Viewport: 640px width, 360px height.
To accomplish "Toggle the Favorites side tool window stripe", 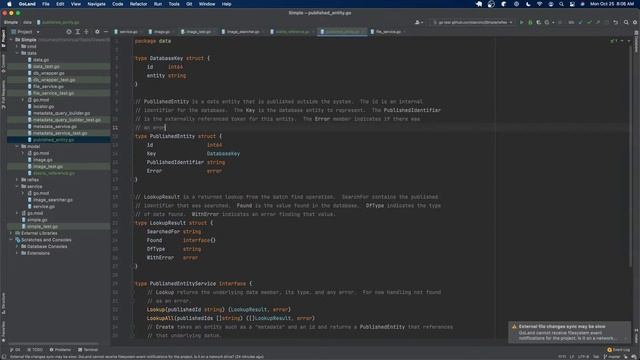I will (x=3, y=330).
